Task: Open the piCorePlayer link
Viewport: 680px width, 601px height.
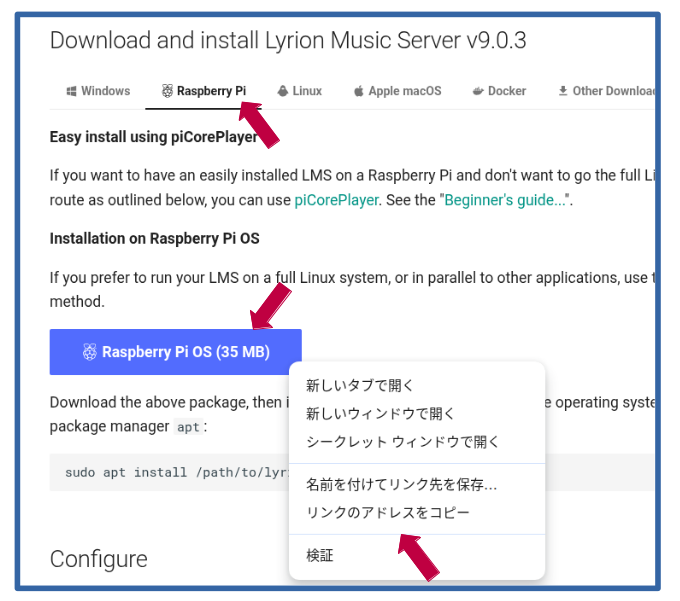Action: [x=336, y=200]
